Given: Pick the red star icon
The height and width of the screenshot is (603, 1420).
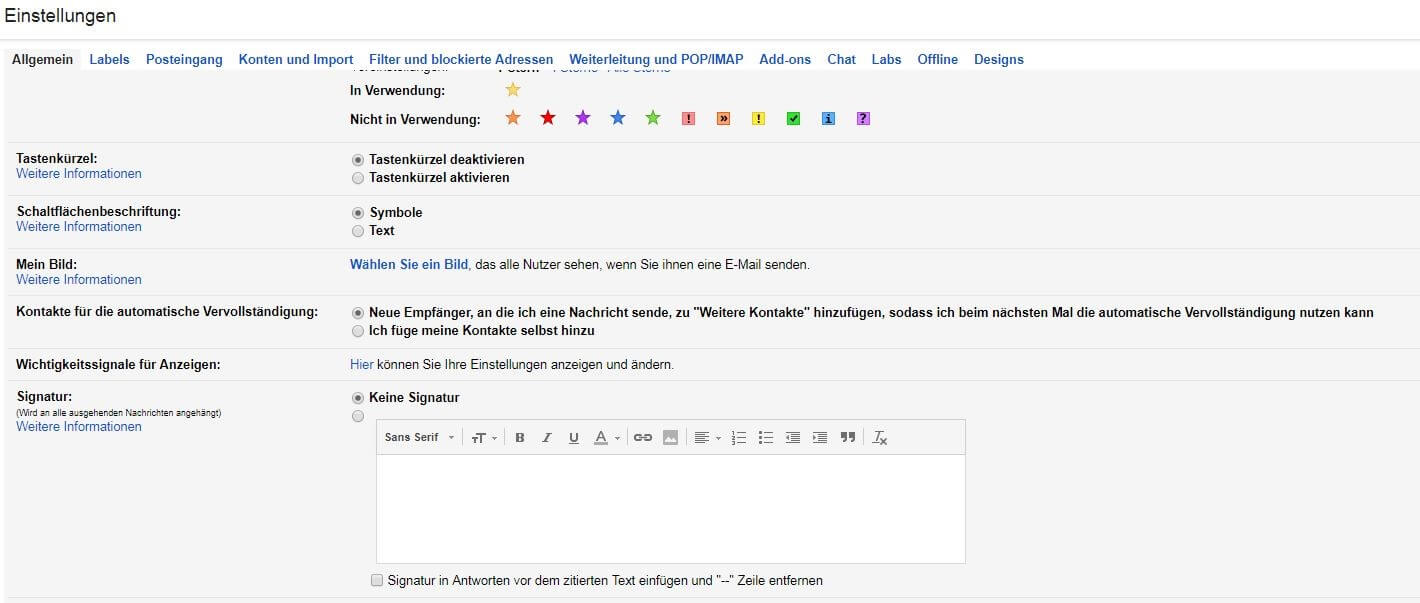Looking at the screenshot, I should coord(548,118).
